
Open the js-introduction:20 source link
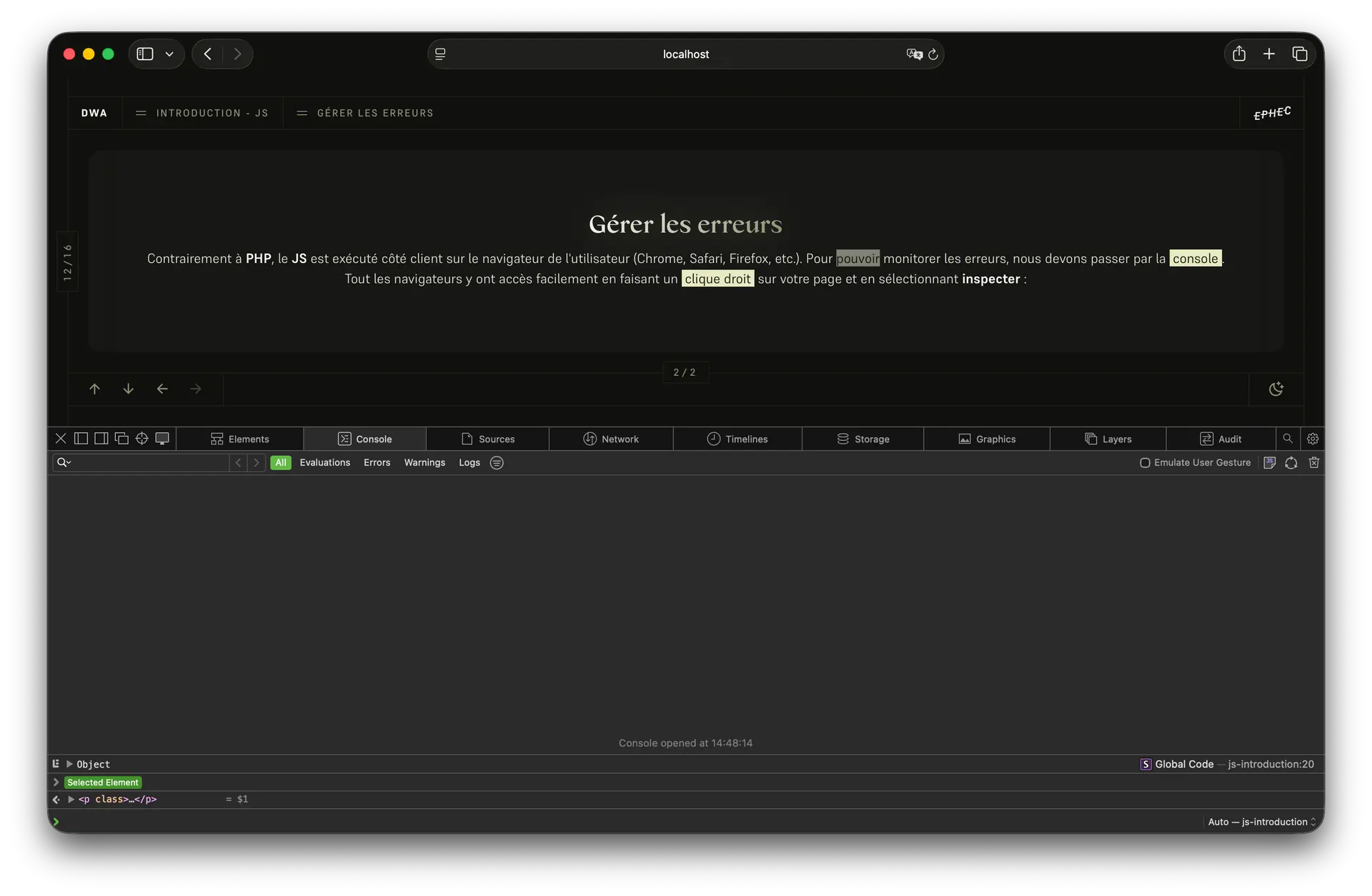click(x=1271, y=765)
